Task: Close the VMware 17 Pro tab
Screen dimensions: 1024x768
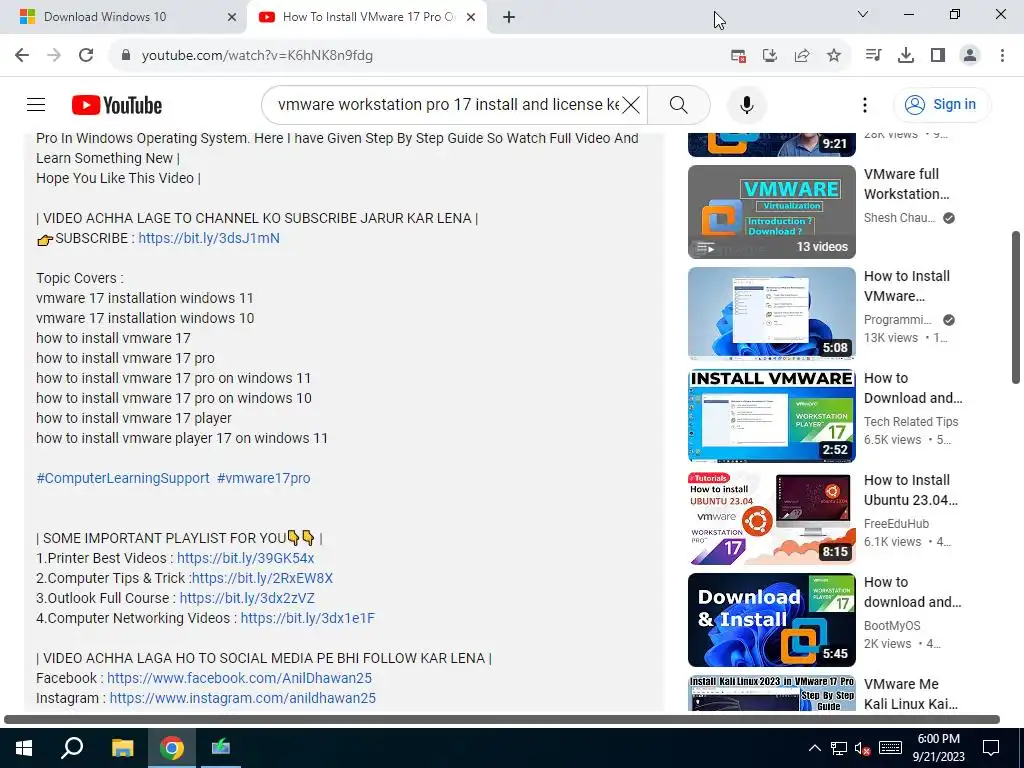Action: pyautogui.click(x=471, y=17)
